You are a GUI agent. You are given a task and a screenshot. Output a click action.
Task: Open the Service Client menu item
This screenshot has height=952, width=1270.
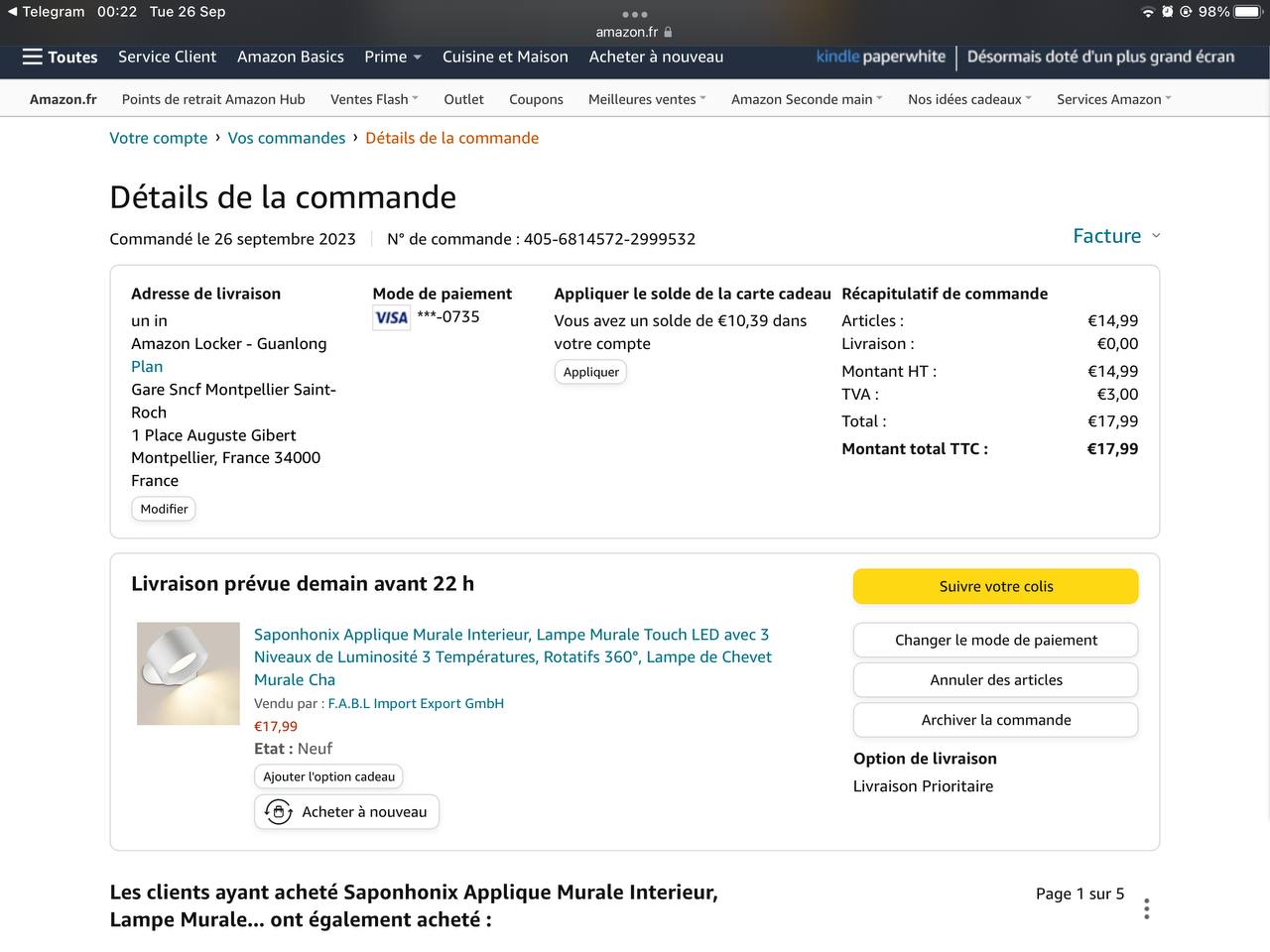[x=167, y=58]
